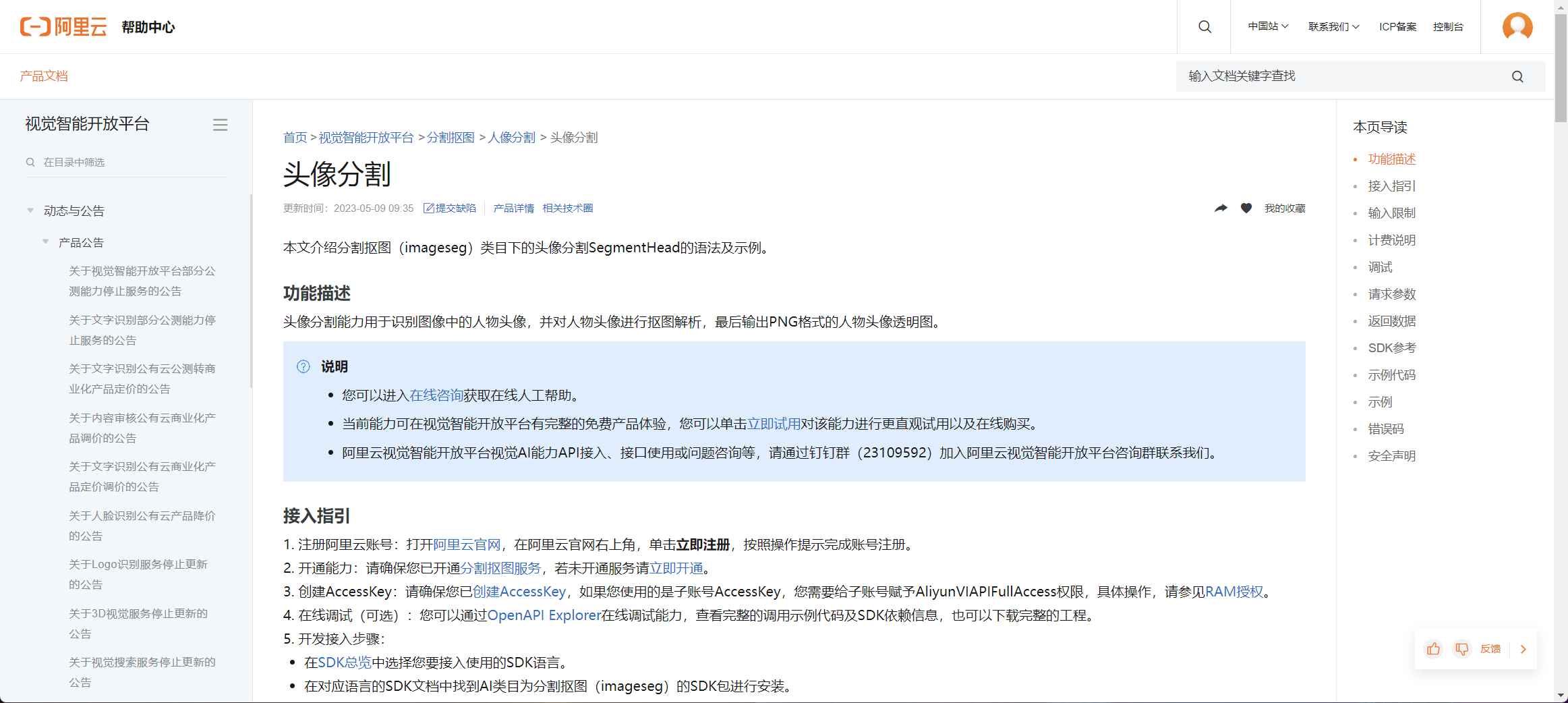Click 帮助中心 header title
Screen dimensions: 1568x703
pyautogui.click(x=148, y=27)
